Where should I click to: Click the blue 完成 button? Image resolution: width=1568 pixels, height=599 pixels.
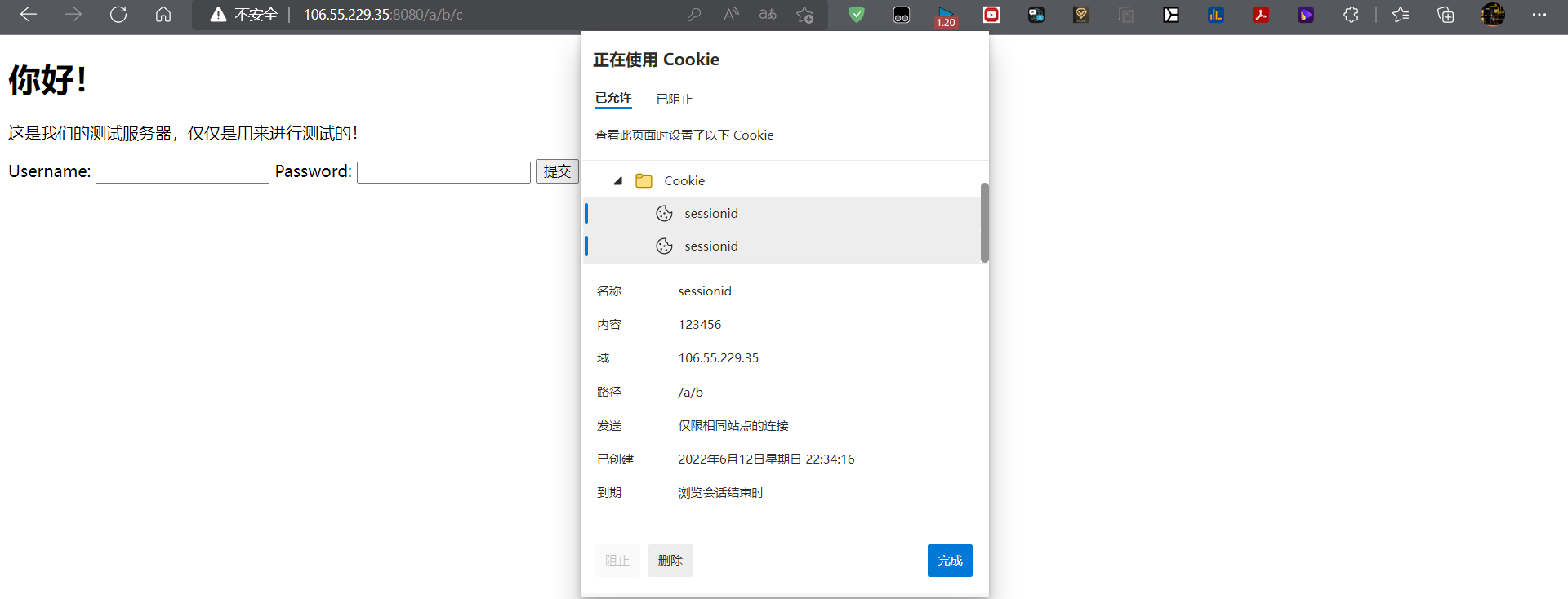[950, 561]
